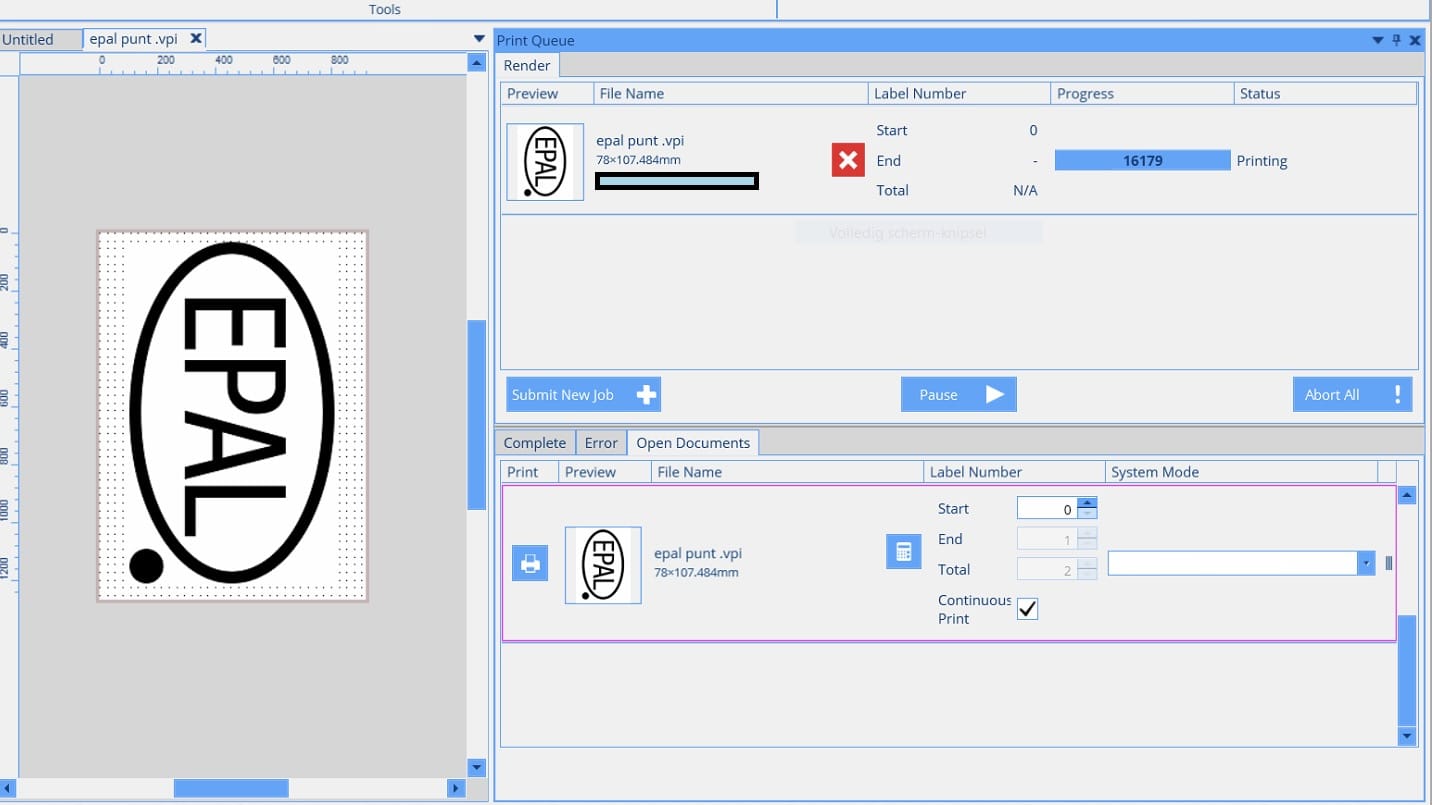Pause the current print job
Image resolution: width=1432 pixels, height=805 pixels.
tap(959, 394)
